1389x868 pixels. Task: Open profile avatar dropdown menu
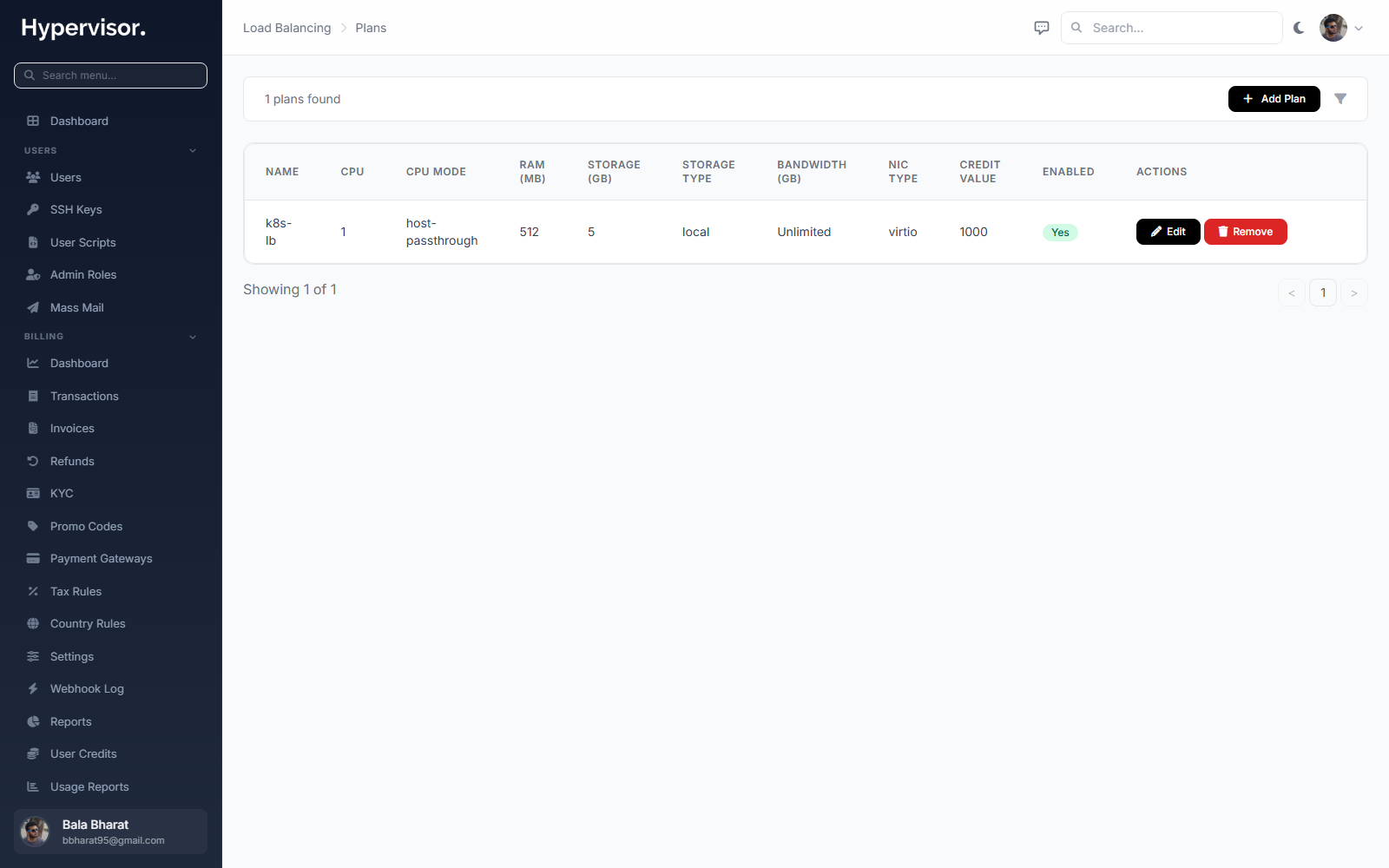pyautogui.click(x=1341, y=28)
